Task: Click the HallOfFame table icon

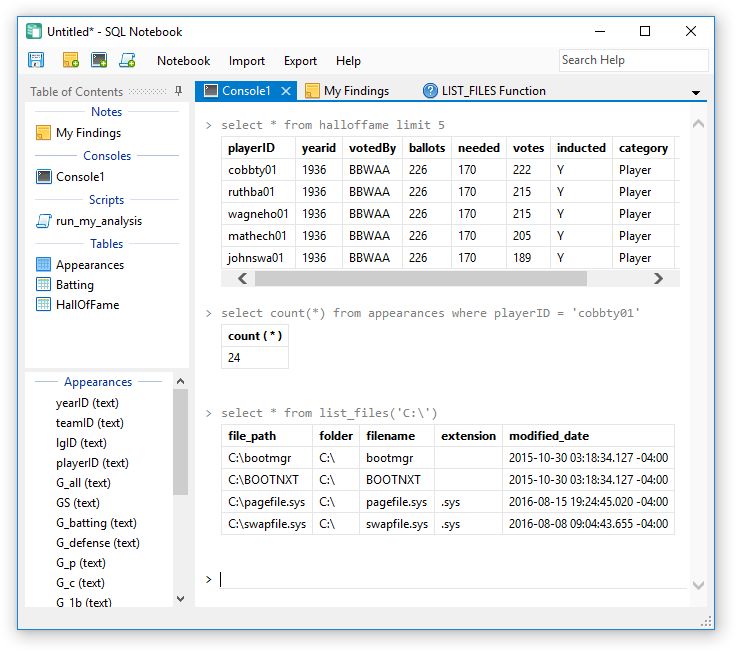Action: pos(43,304)
